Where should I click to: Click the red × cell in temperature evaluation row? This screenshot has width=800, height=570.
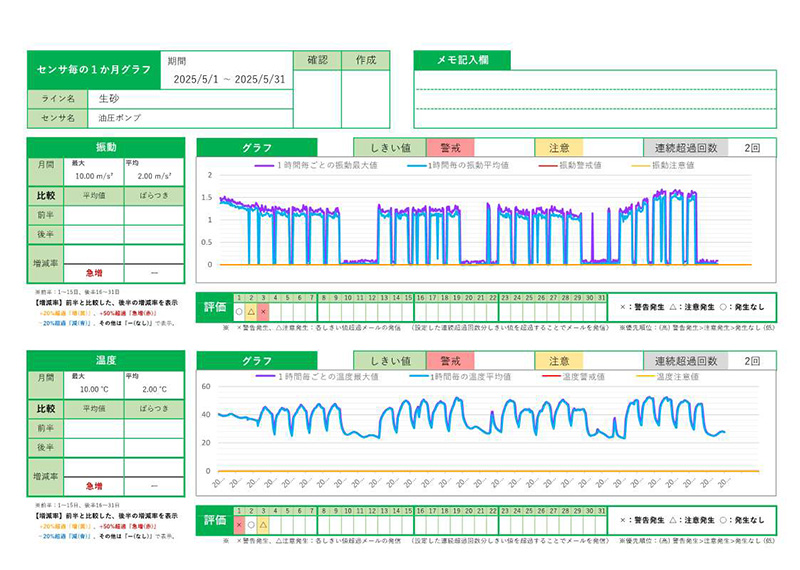point(238,523)
